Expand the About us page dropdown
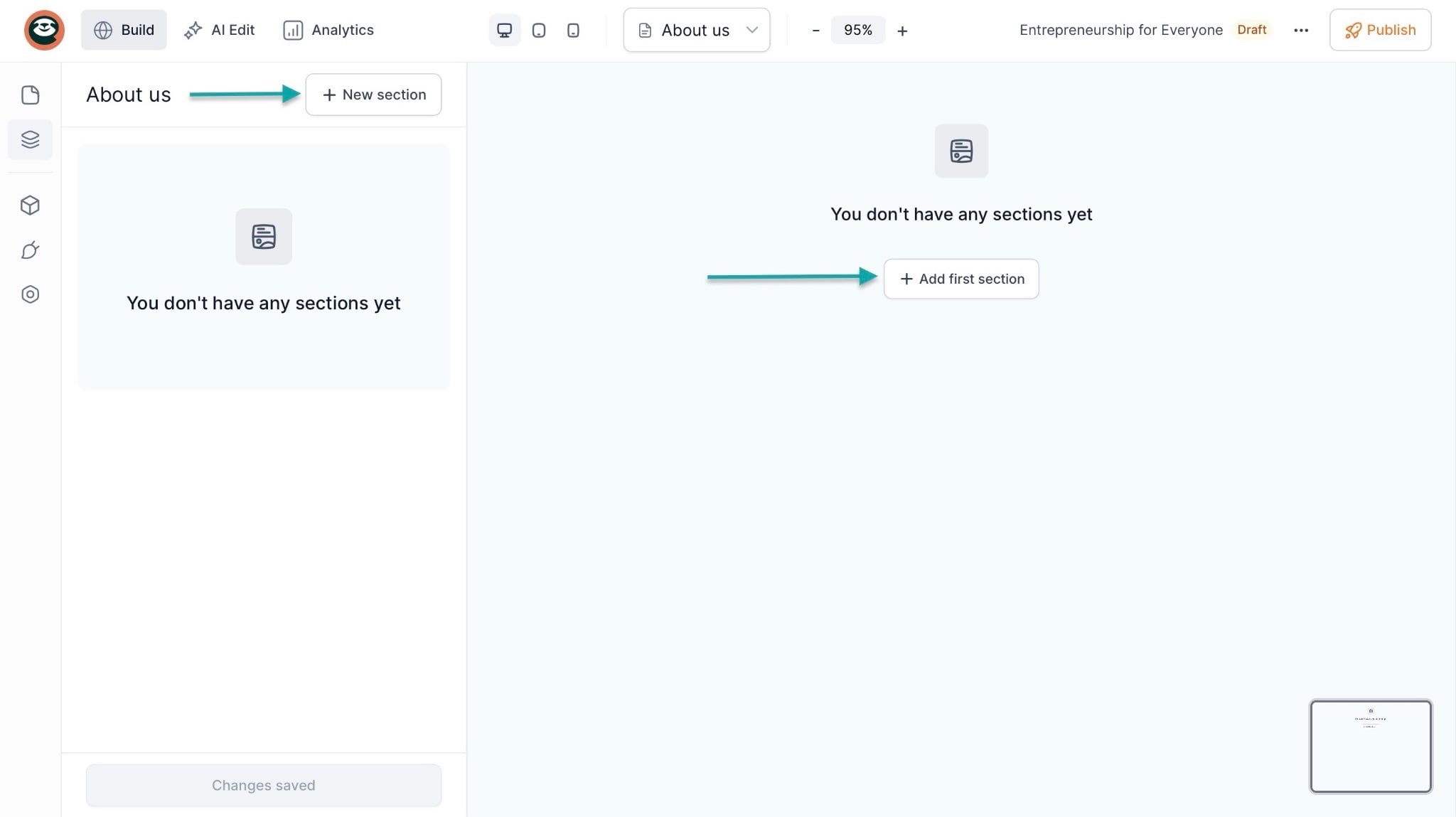The image size is (1456, 817). click(x=697, y=30)
